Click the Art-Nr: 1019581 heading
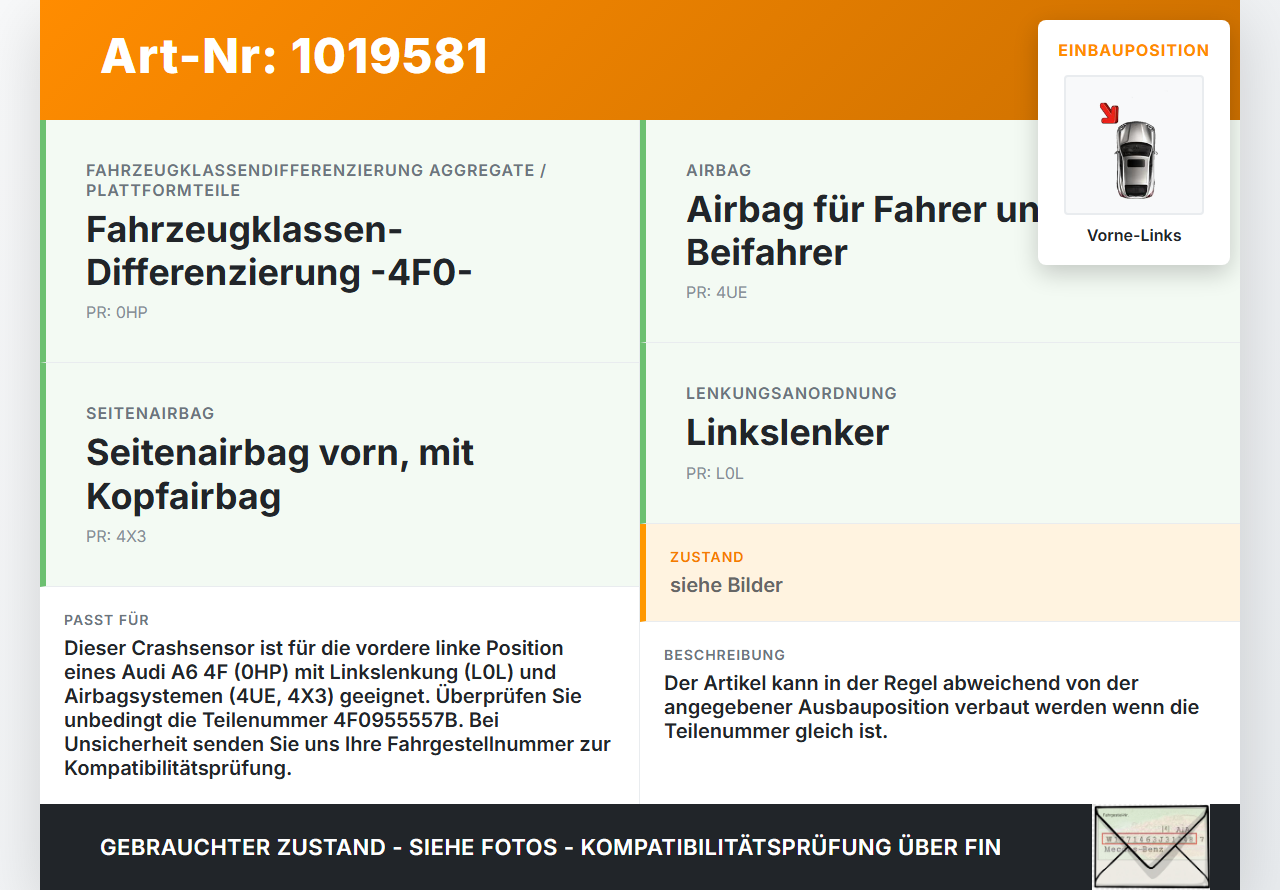The width and height of the screenshot is (1280, 890). pos(294,56)
